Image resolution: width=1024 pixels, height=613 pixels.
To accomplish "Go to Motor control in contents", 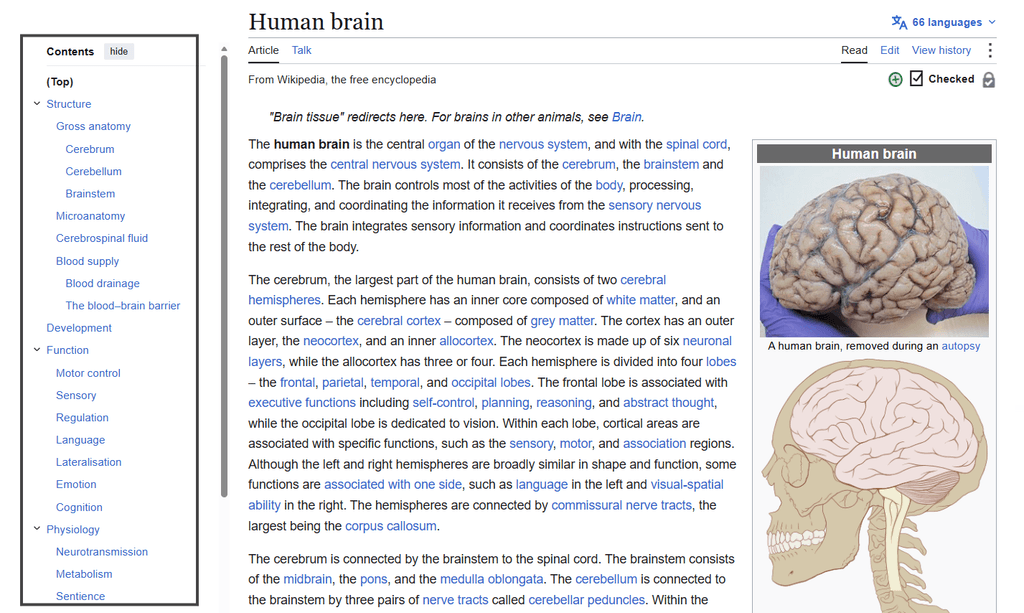I will (x=88, y=373).
